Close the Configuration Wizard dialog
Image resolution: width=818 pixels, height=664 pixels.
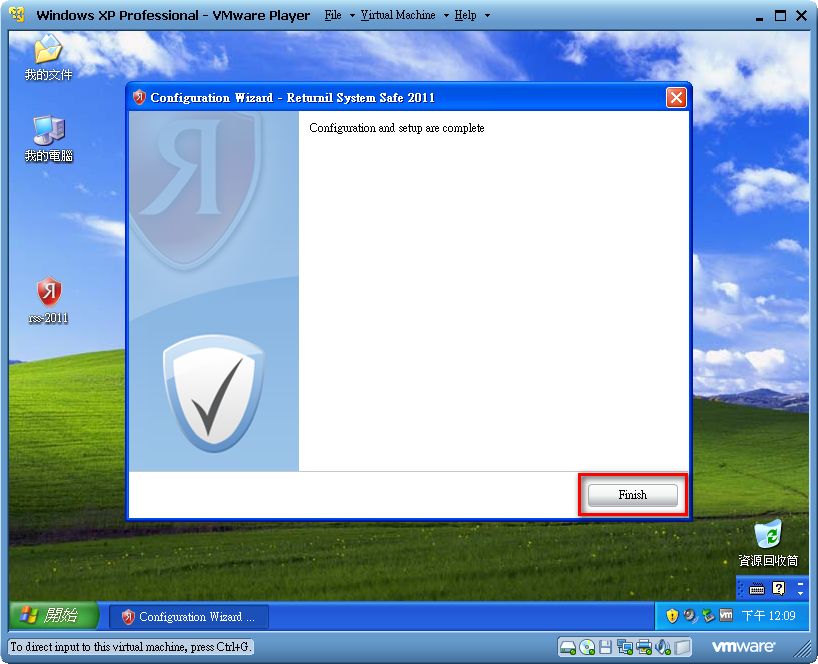(676, 98)
